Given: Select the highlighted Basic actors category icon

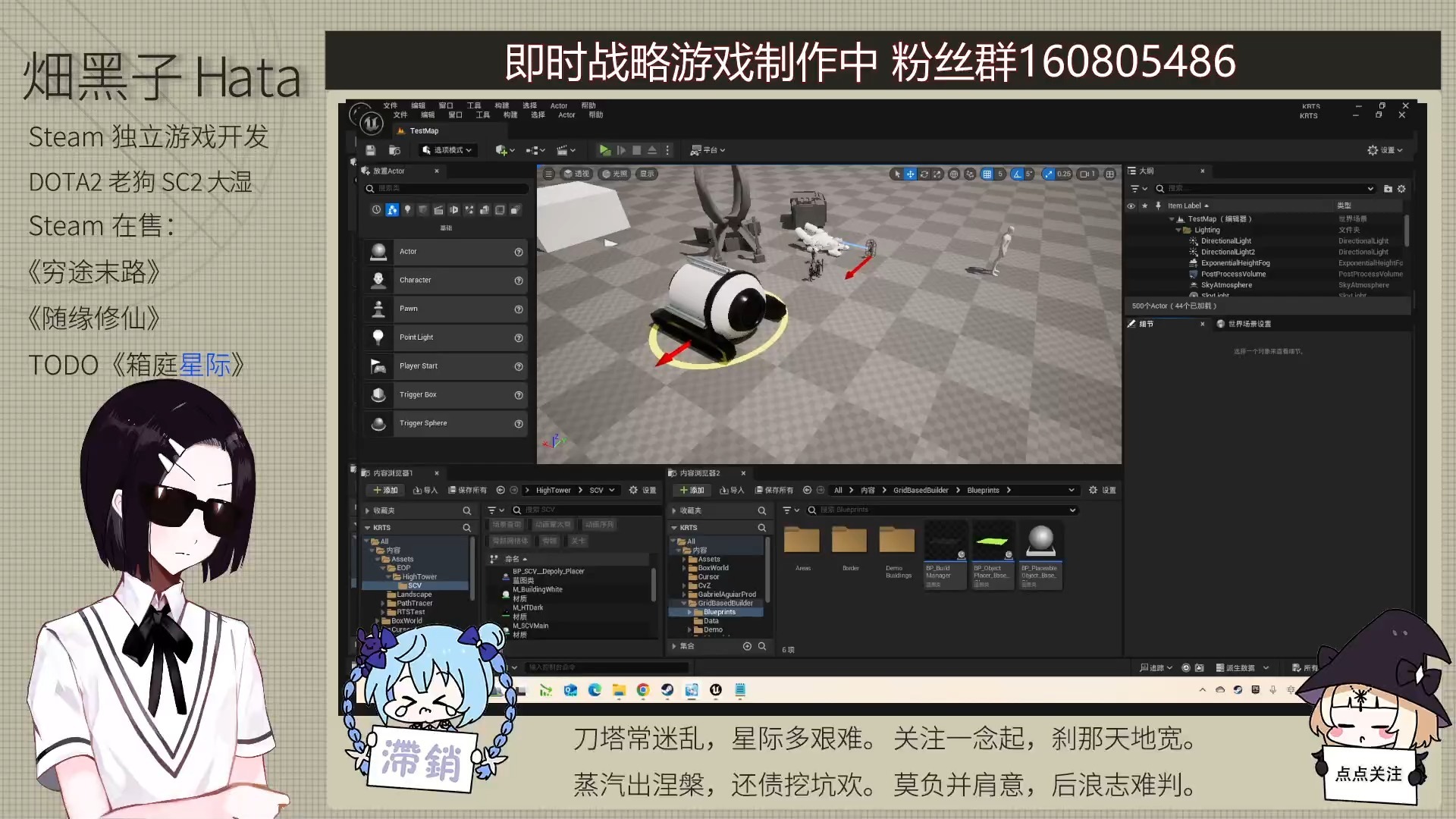Looking at the screenshot, I should point(392,210).
